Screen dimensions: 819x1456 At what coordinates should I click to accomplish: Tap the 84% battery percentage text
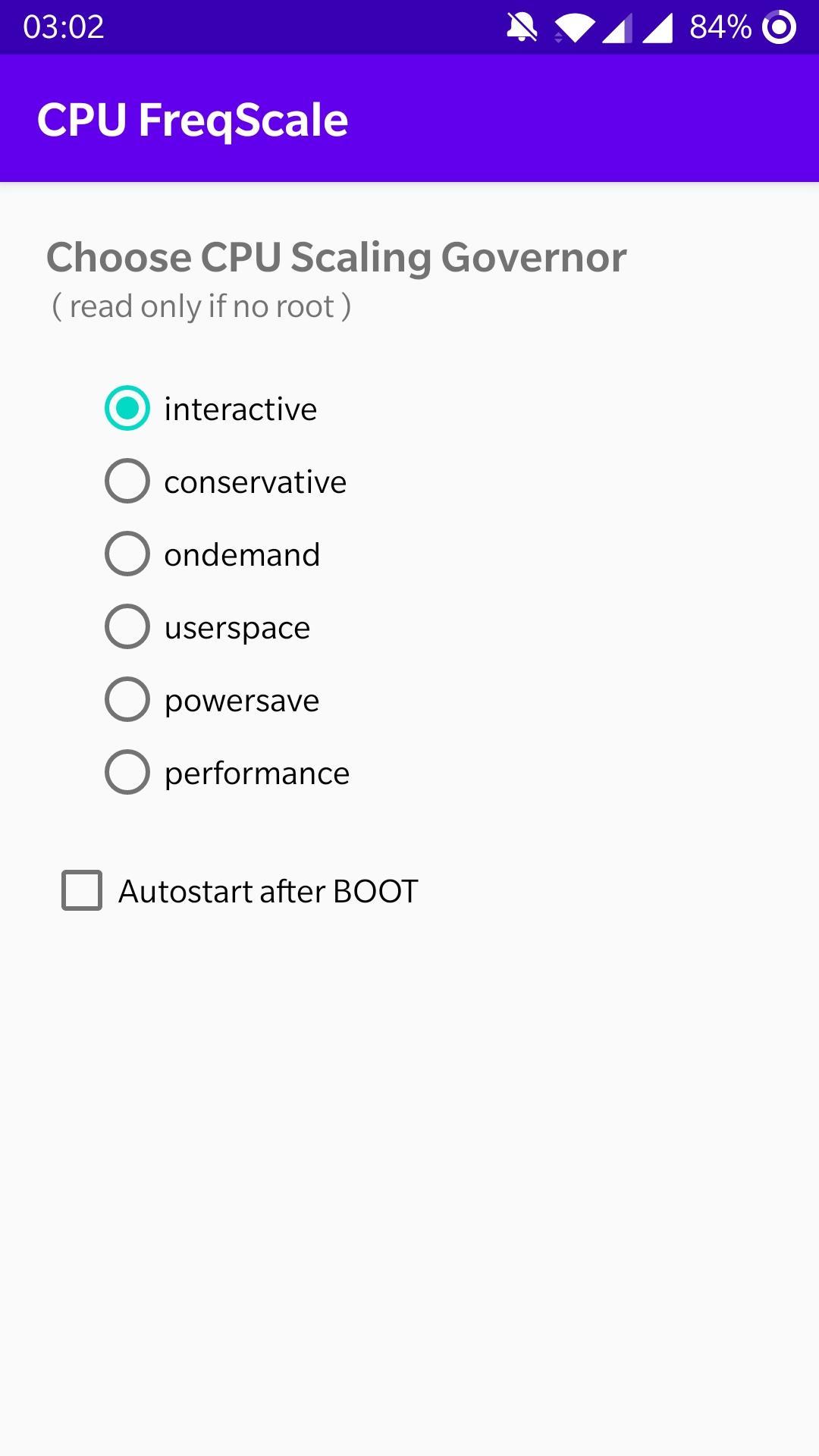tap(720, 27)
